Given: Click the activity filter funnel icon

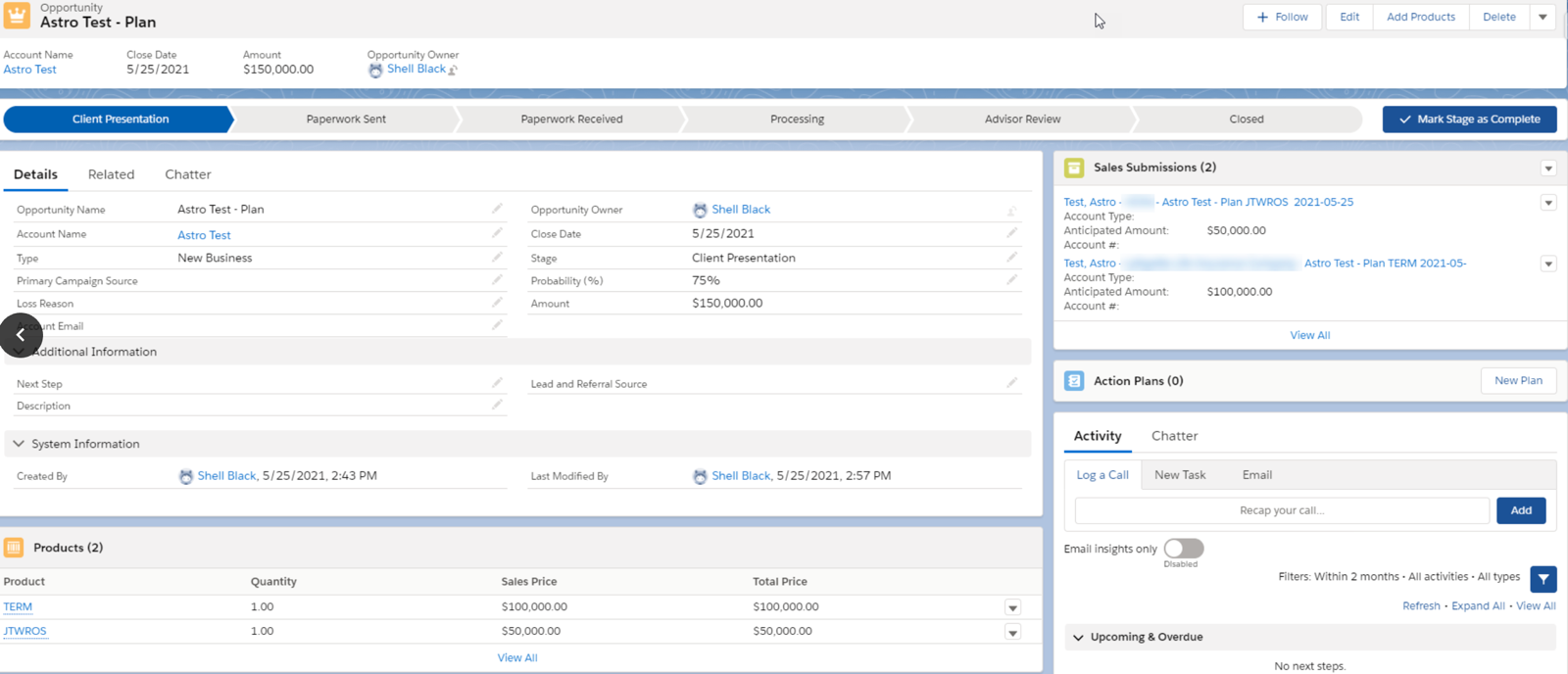Looking at the screenshot, I should [1543, 579].
